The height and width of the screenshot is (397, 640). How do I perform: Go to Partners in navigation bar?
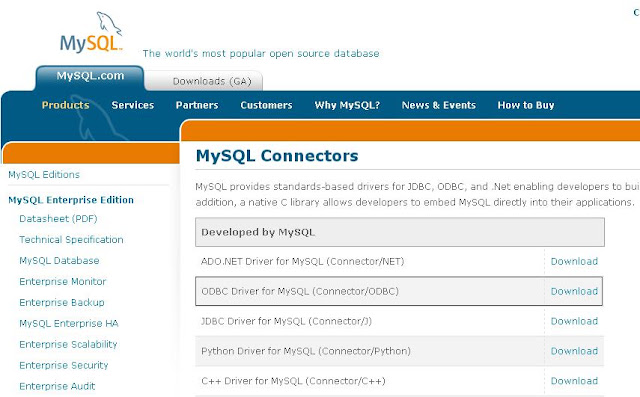tap(197, 105)
